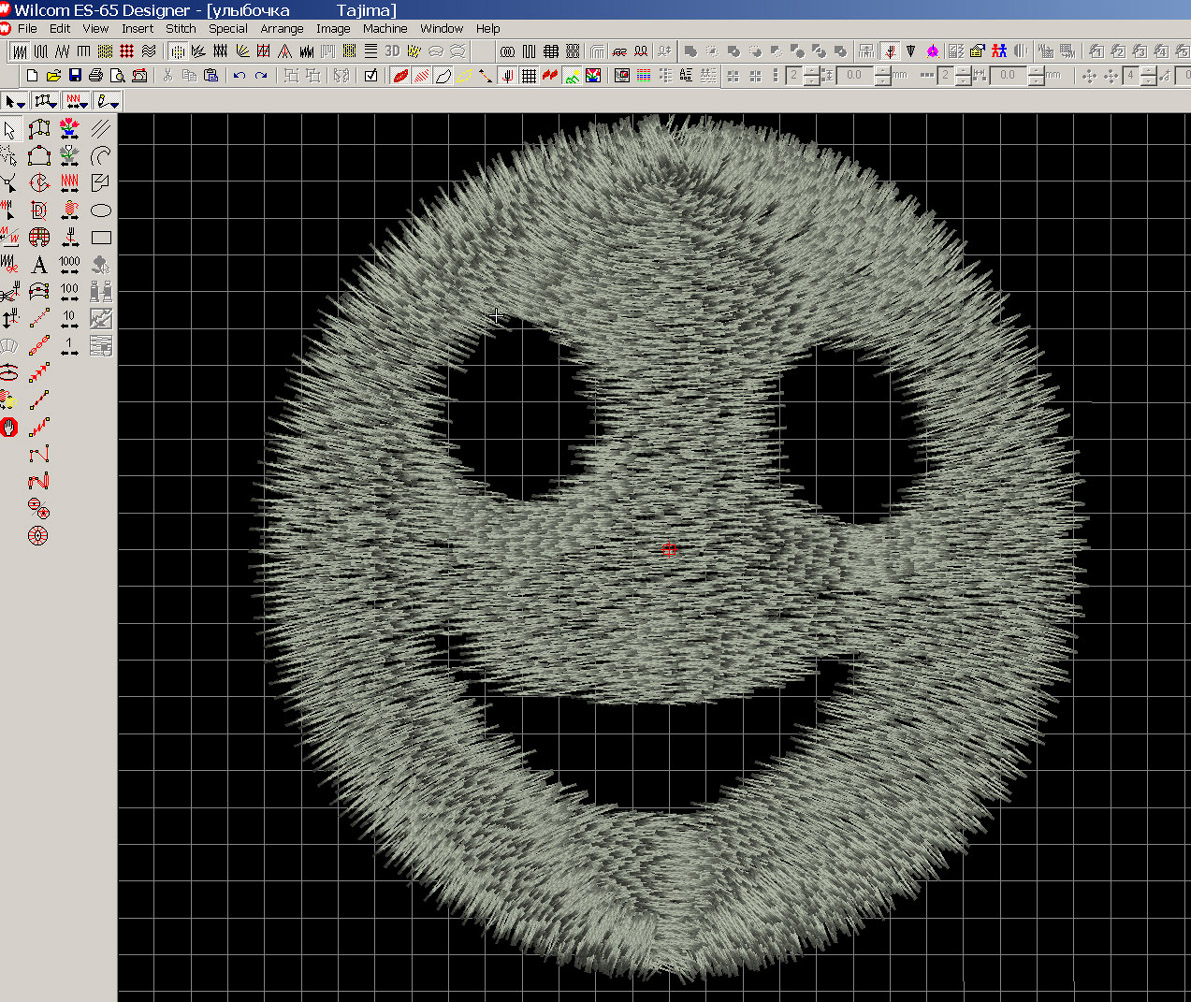This screenshot has height=1002, width=1191.
Task: Click travel by 1000 stitches icon
Action: (69, 265)
